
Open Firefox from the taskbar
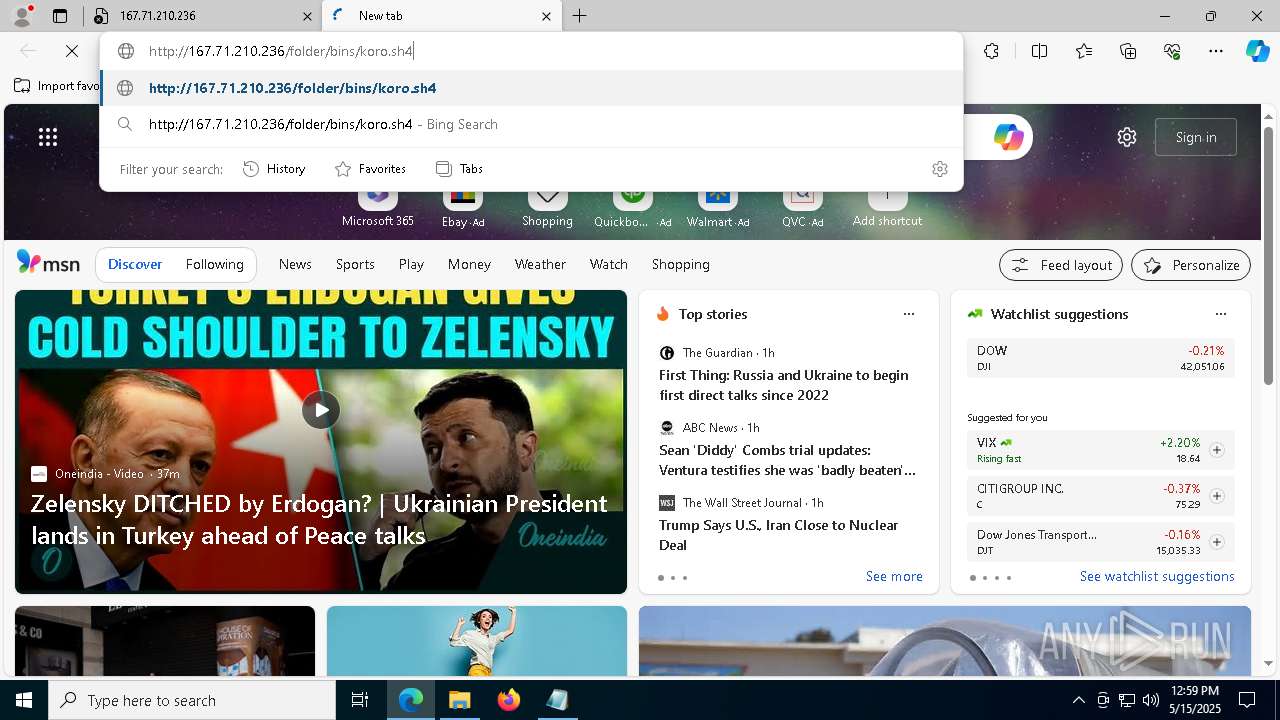(x=509, y=700)
